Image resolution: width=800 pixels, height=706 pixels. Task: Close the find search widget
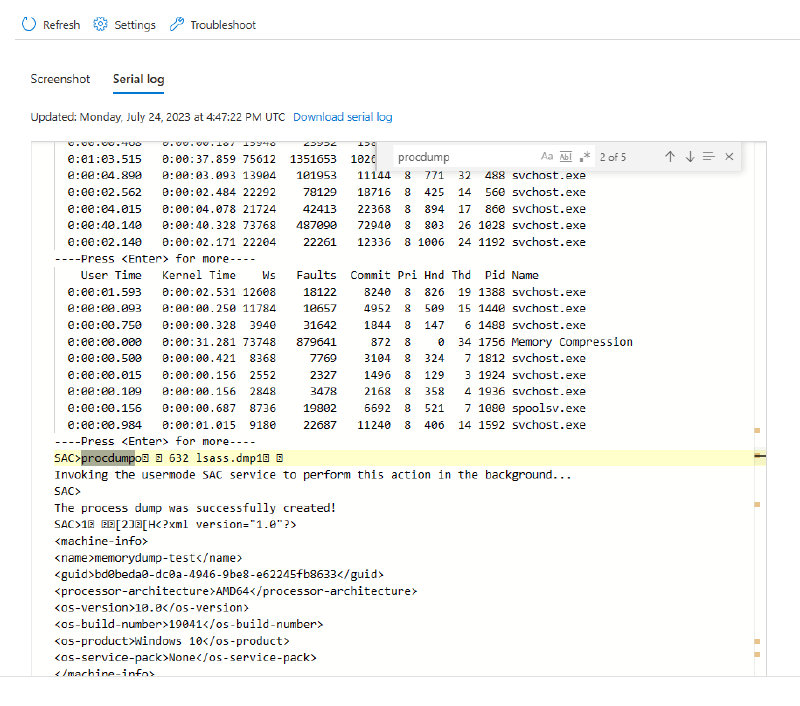(x=729, y=157)
